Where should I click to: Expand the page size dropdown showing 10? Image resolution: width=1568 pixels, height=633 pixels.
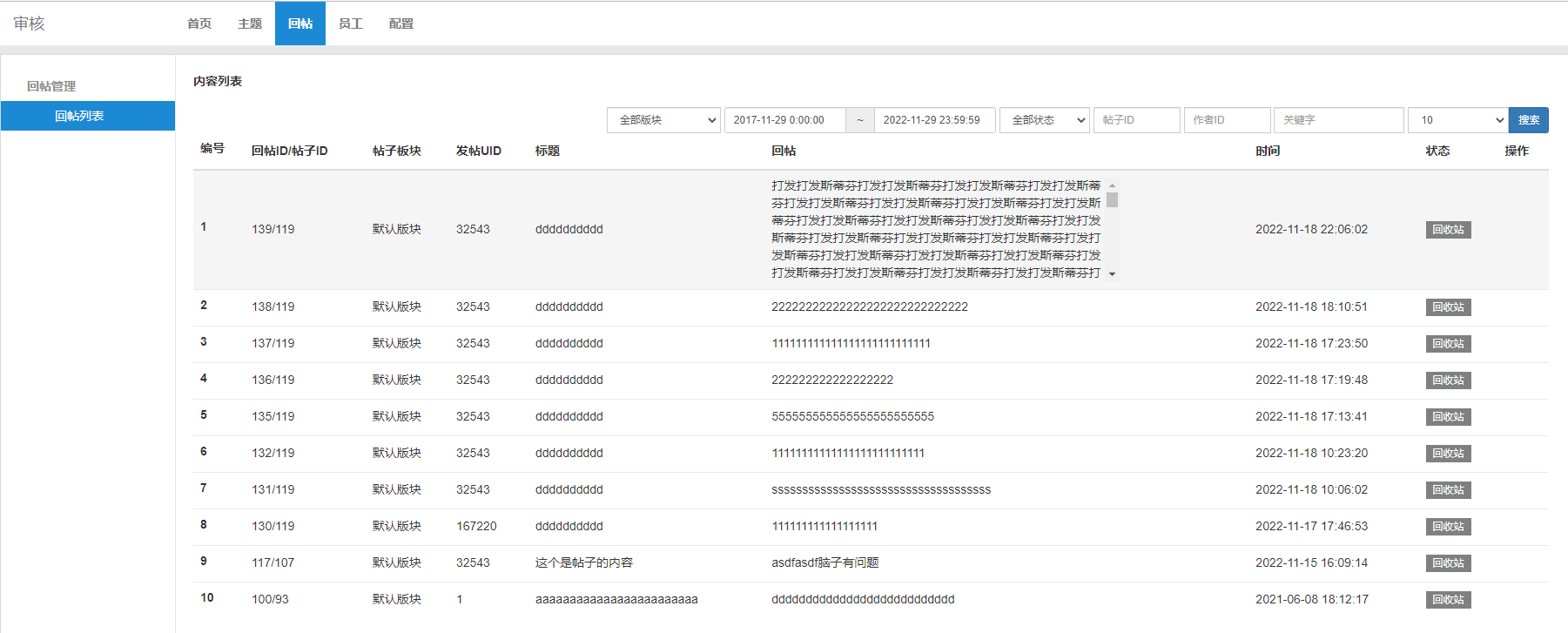(x=1457, y=120)
